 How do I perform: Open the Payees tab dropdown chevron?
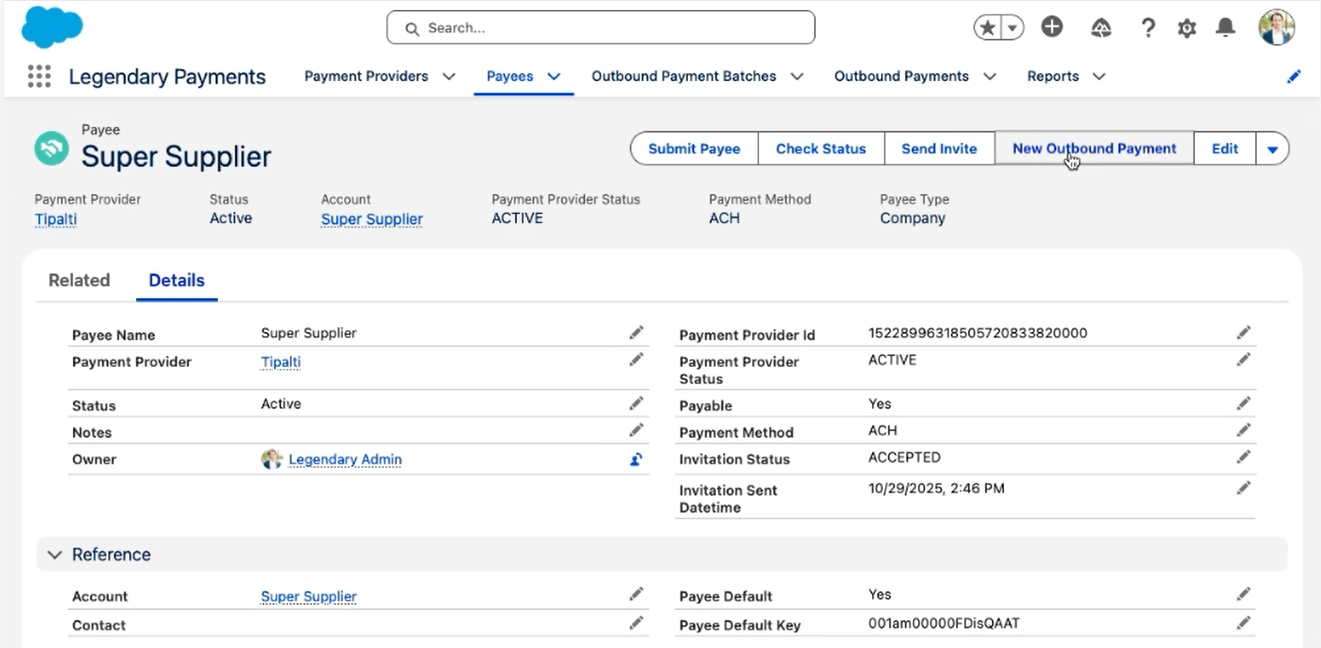[x=554, y=76]
